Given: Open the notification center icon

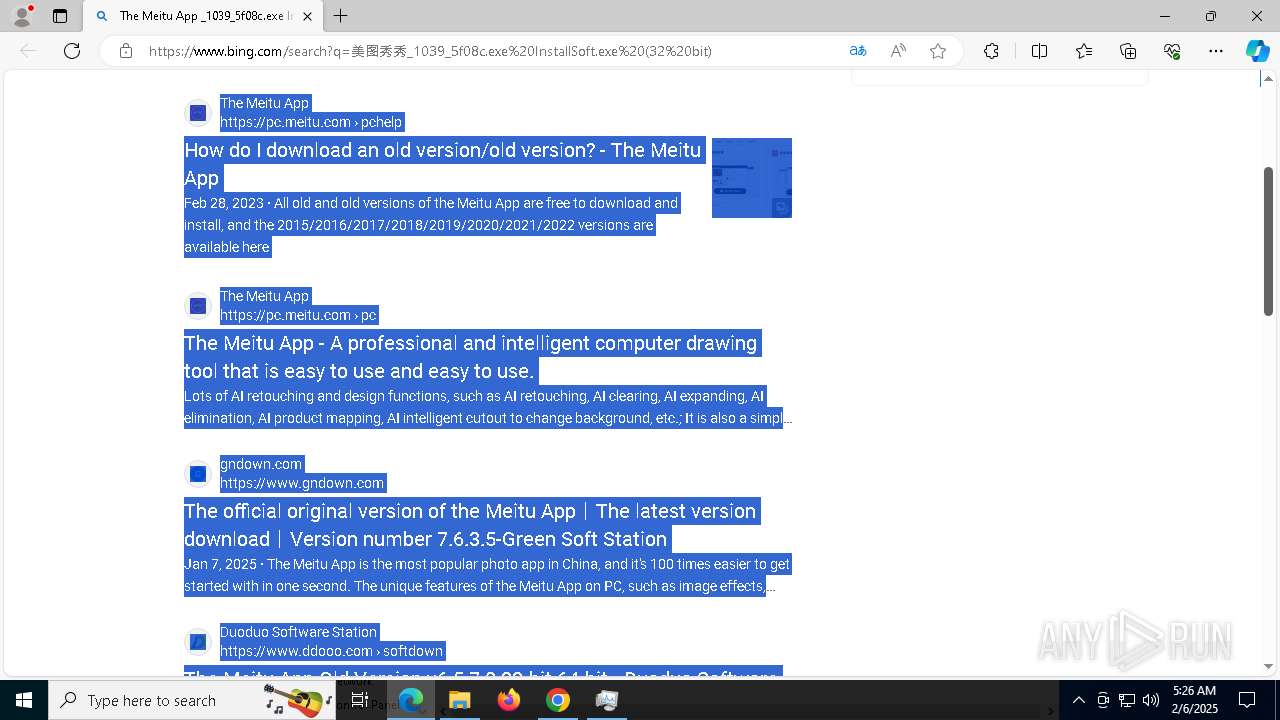Looking at the screenshot, I should click(x=1247, y=700).
